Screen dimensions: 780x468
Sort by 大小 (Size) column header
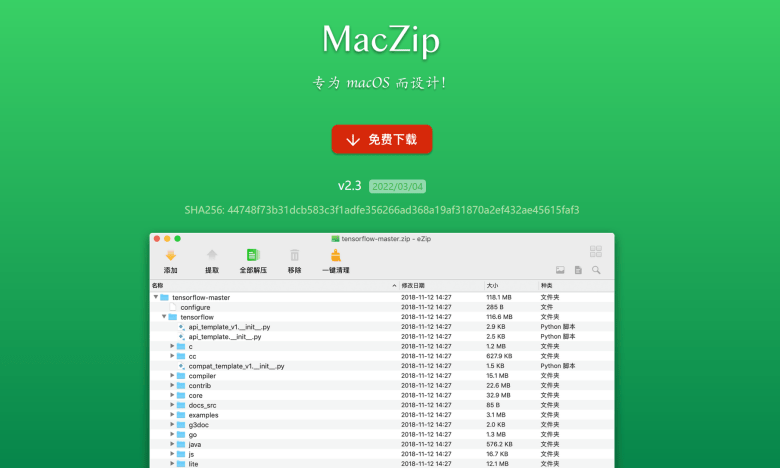tap(492, 285)
